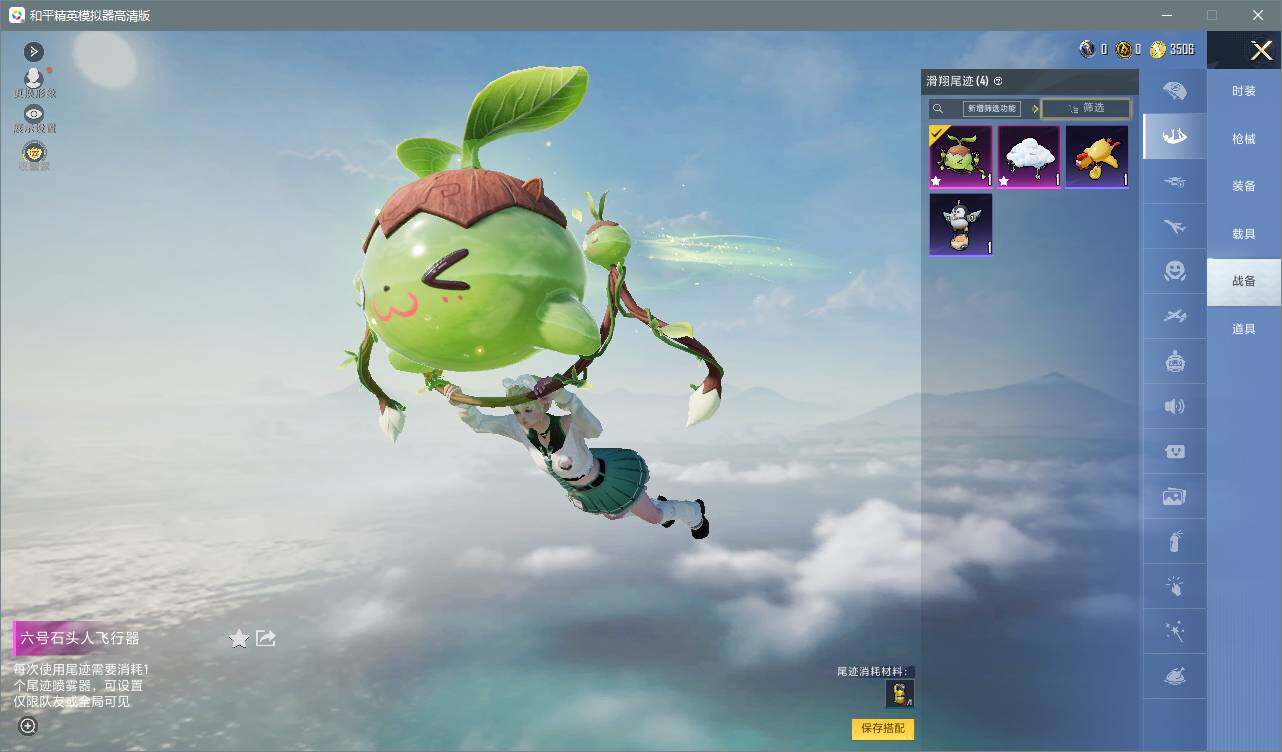Open the spray can category icon
This screenshot has height=752, width=1282.
pos(1175,542)
